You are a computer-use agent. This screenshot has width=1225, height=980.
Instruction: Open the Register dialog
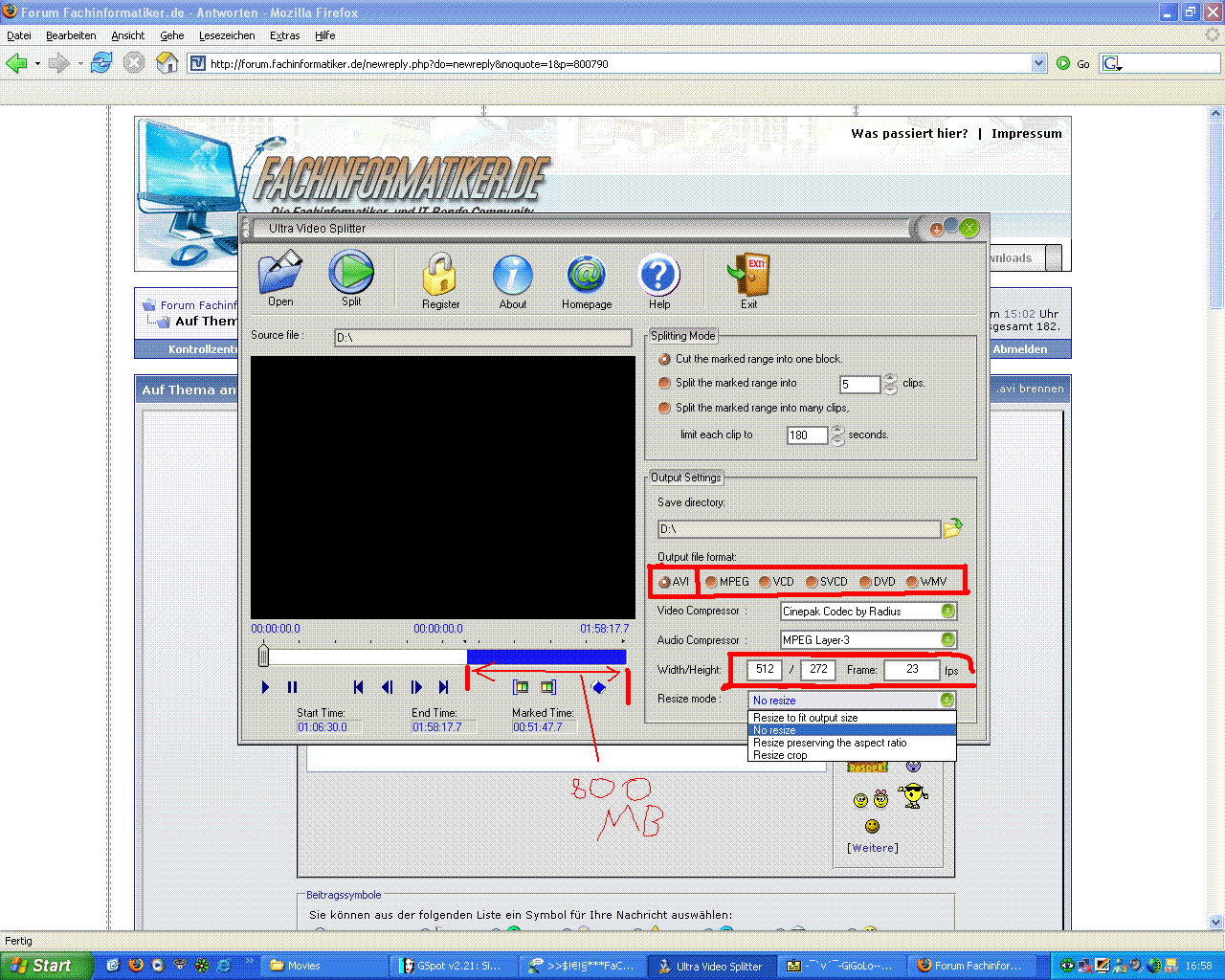[440, 280]
